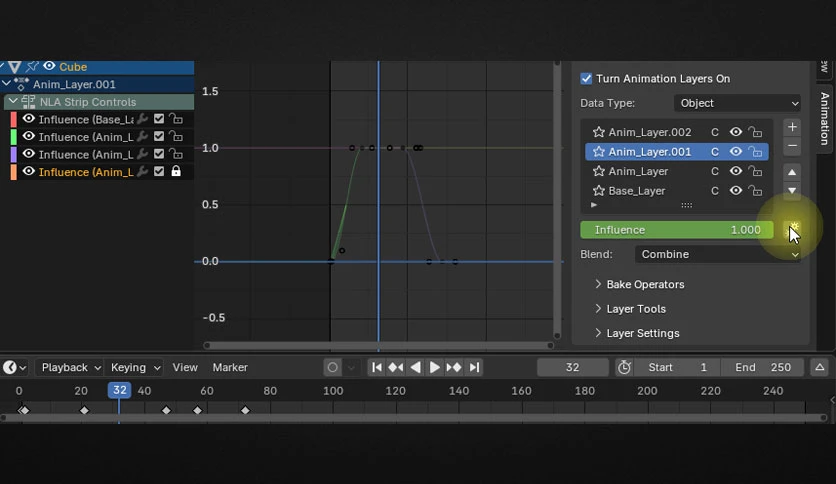836x484 pixels.
Task: Click the auto keying record button
Action: tap(332, 367)
